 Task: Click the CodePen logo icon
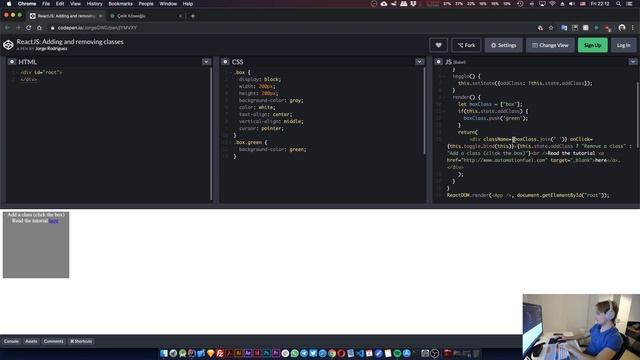pos(8,44)
